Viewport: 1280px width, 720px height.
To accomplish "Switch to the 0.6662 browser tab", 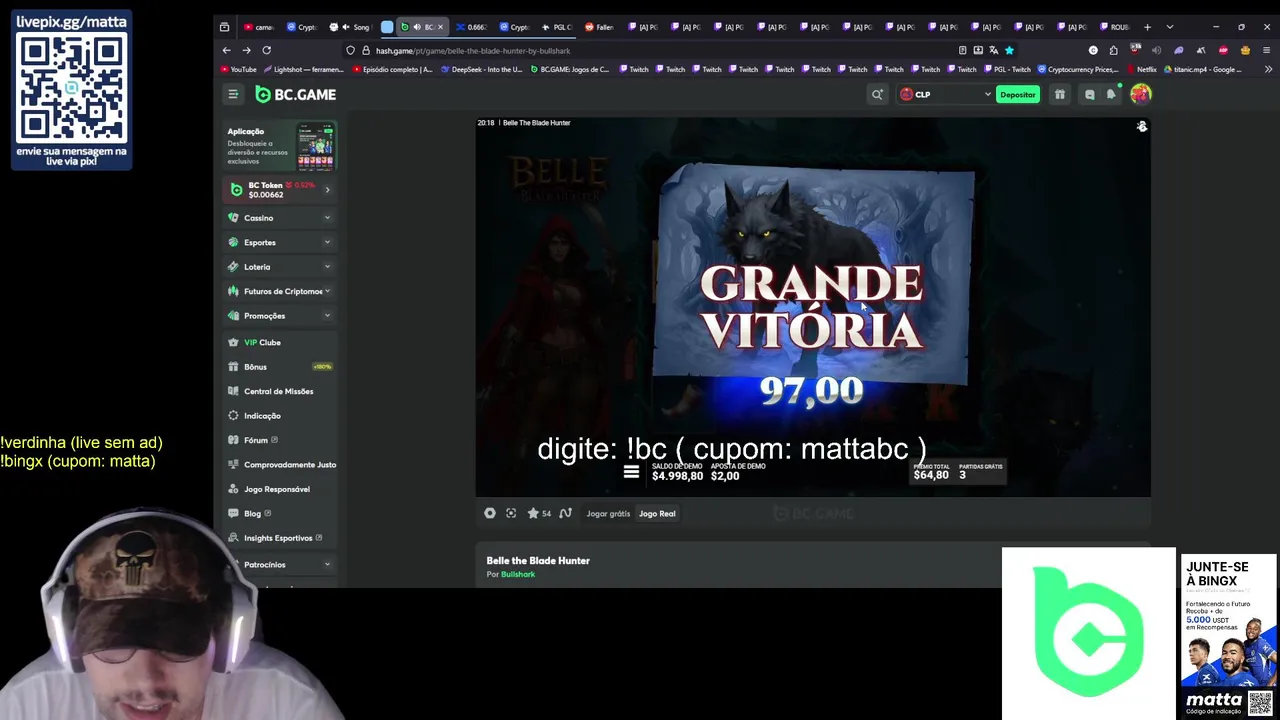I will point(472,27).
